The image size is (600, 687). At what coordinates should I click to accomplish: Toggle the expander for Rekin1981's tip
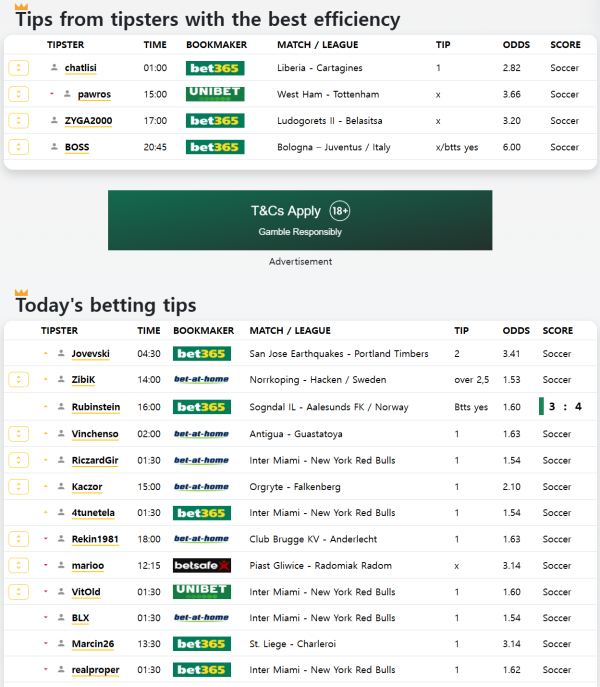coord(18,539)
